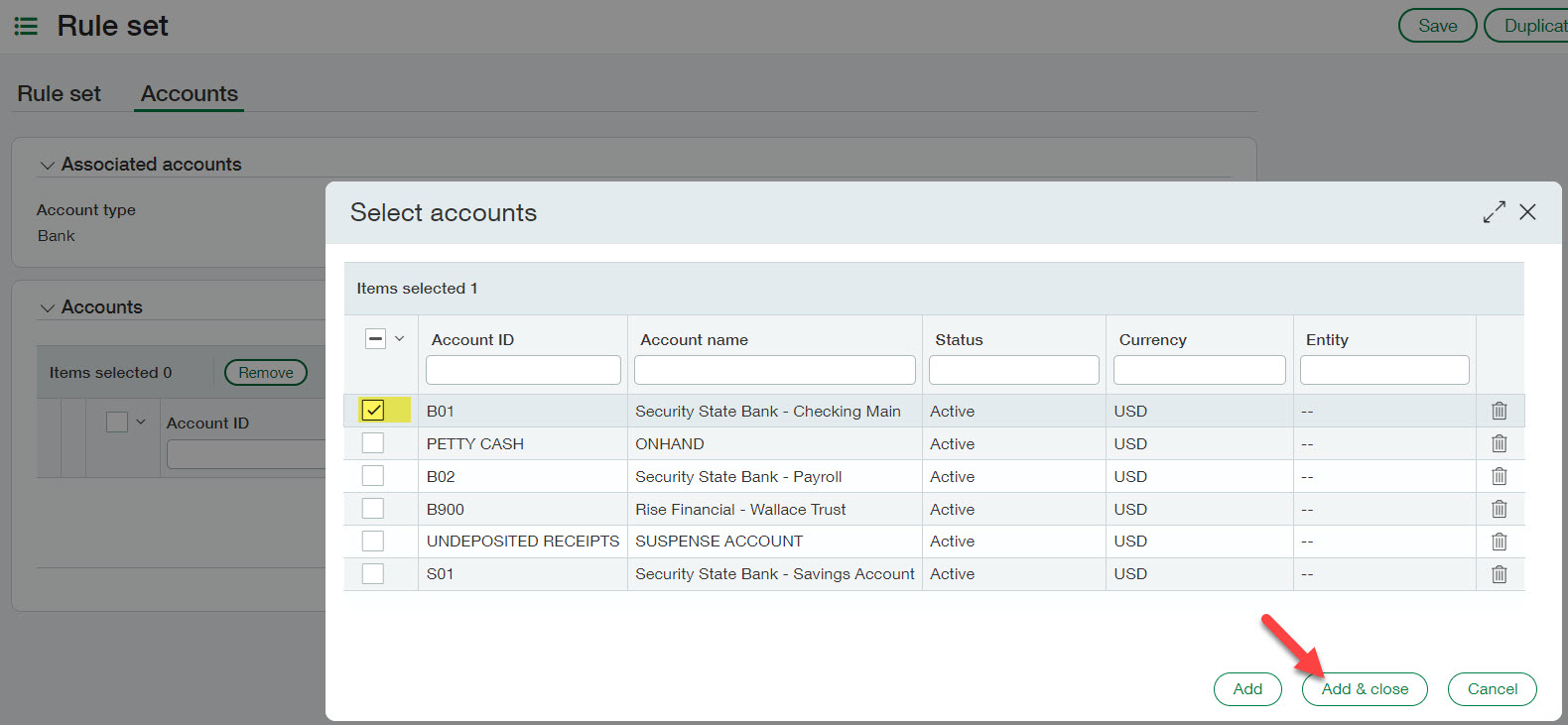Delete the S01 Savings Account row
Viewport: 1568px width, 725px height.
click(1499, 574)
